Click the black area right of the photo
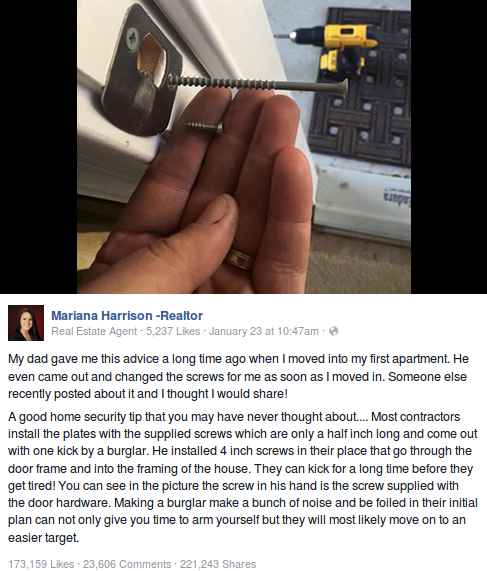This screenshot has height=571, width=487. pos(449,146)
